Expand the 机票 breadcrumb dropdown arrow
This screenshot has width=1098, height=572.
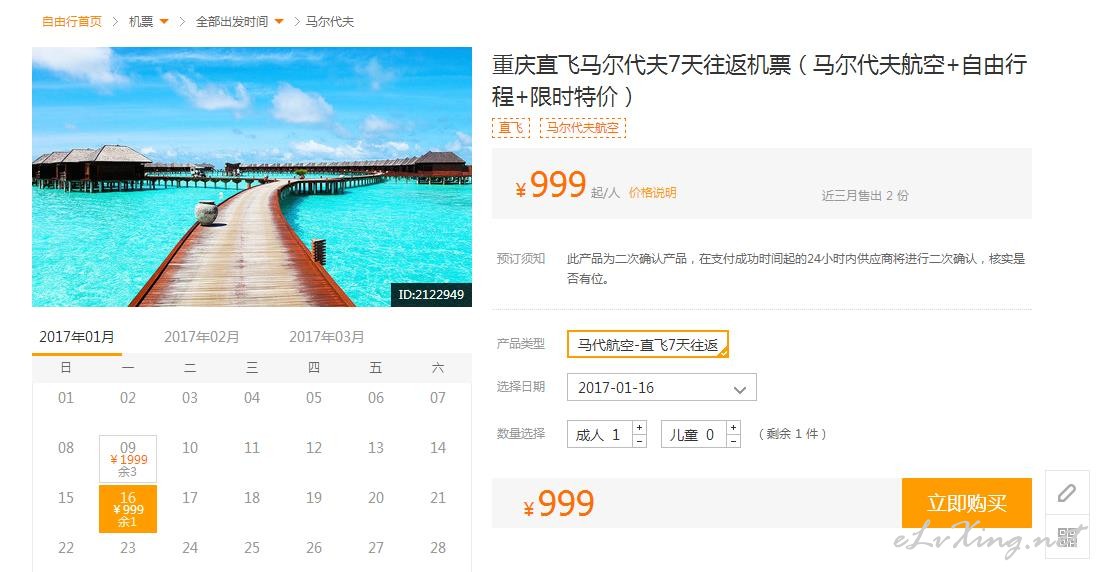tap(165, 22)
